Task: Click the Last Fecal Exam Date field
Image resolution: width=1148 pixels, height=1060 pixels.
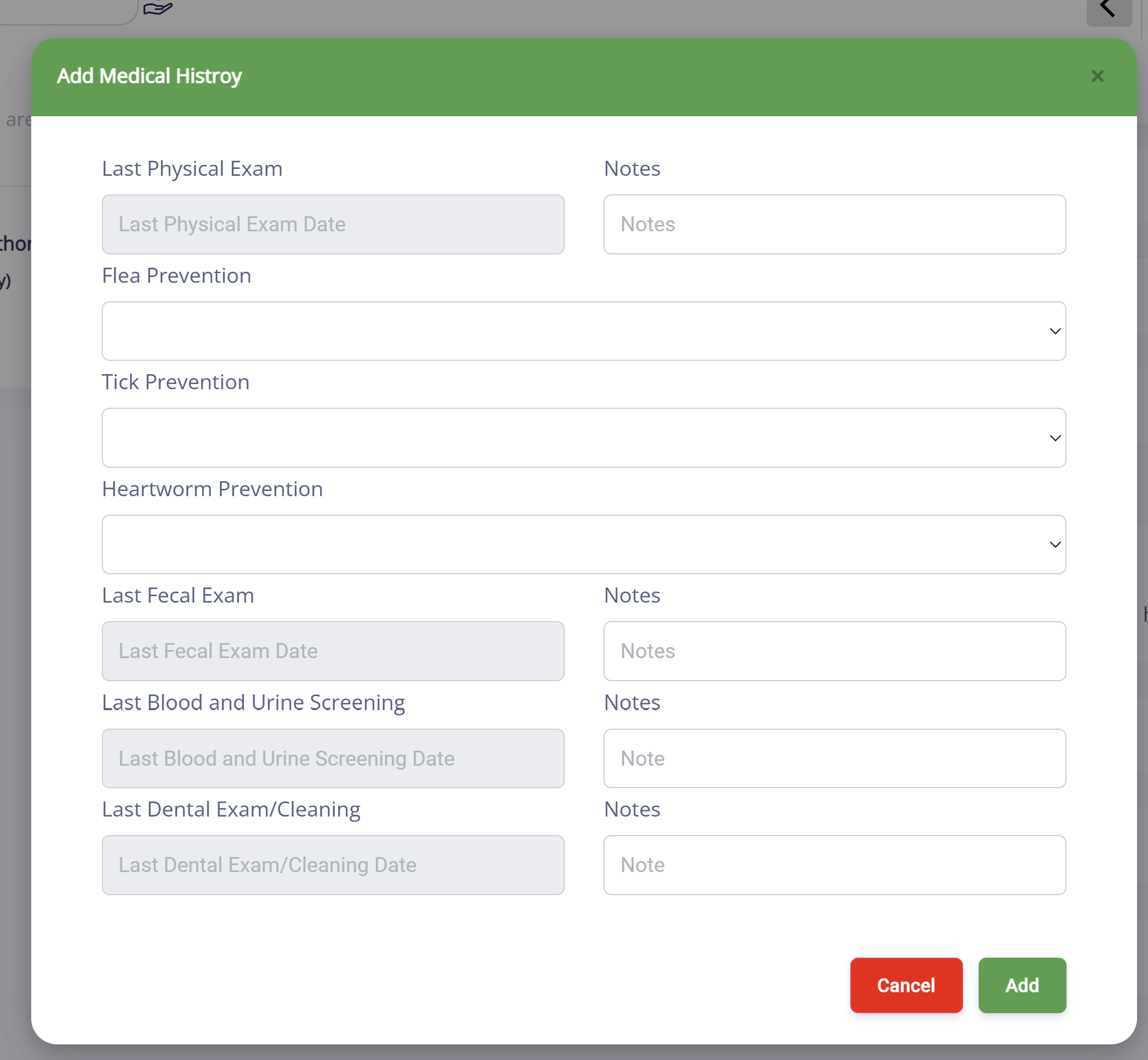Action: tap(333, 651)
